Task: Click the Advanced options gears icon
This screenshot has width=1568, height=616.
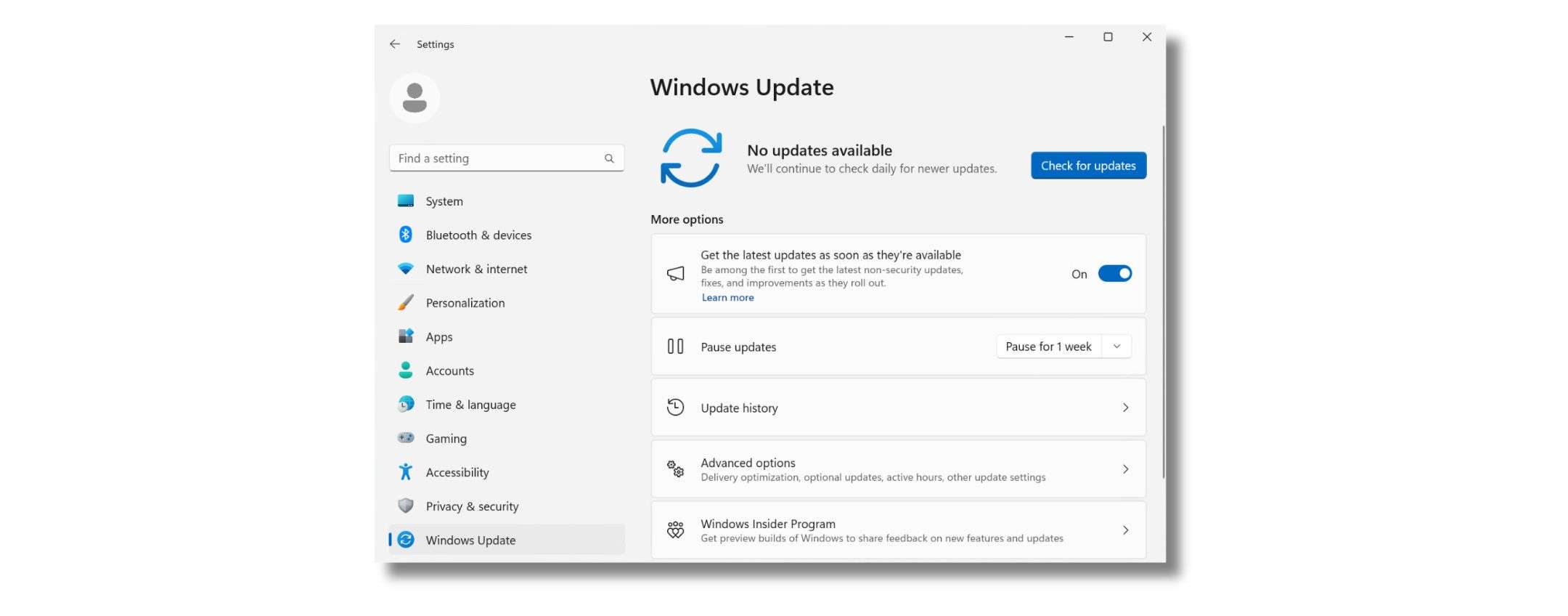Action: tap(675, 469)
